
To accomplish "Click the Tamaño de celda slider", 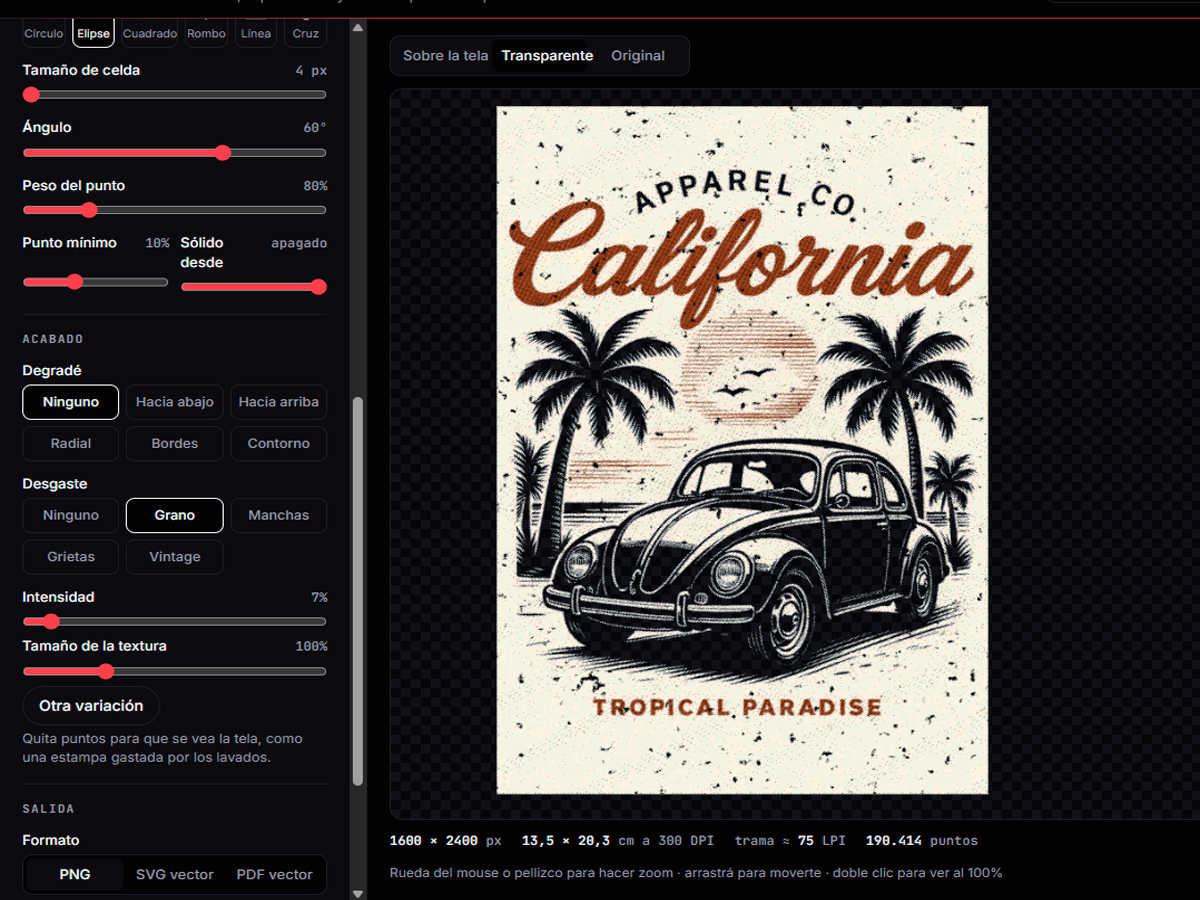I will (x=175, y=95).
